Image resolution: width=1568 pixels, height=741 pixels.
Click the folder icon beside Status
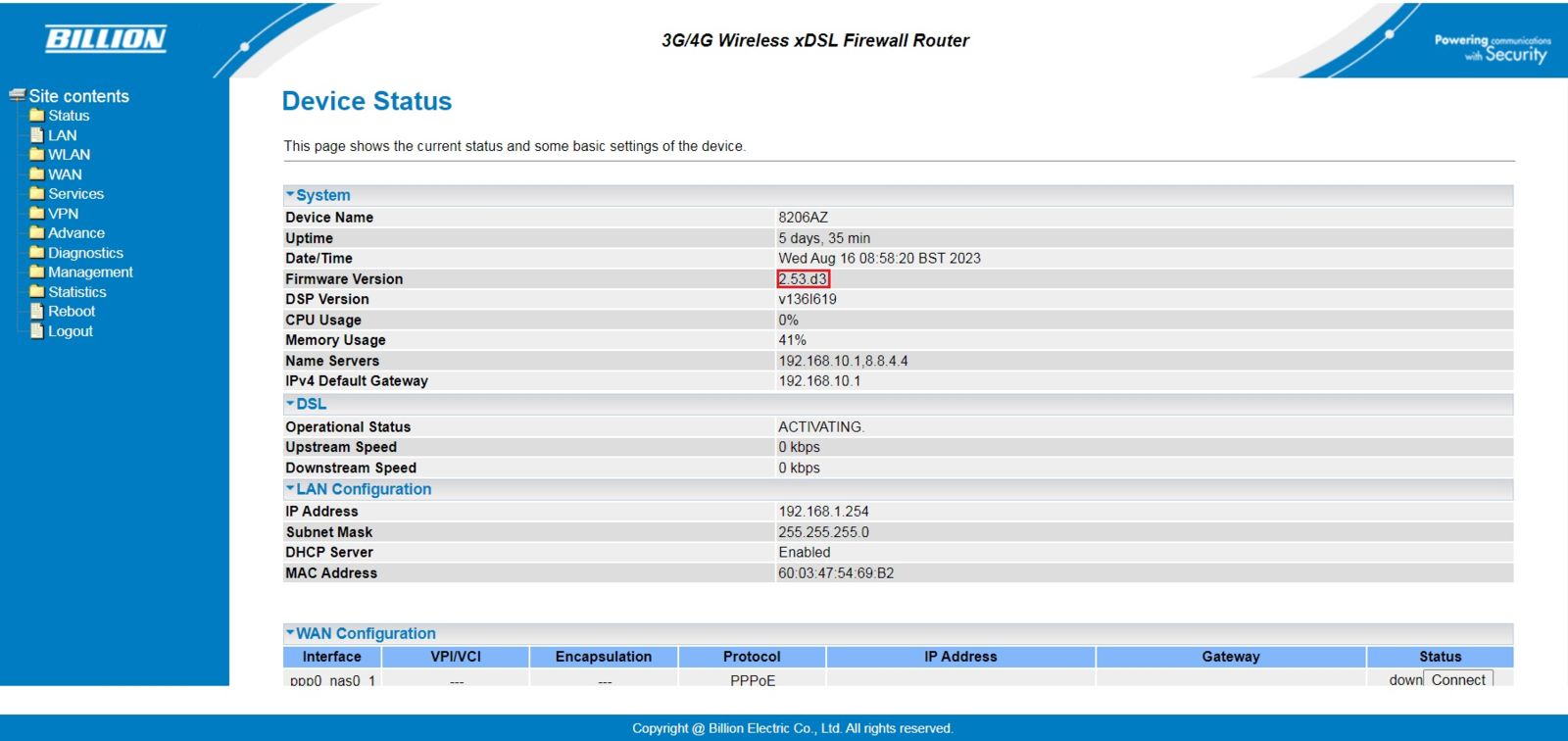[37, 116]
